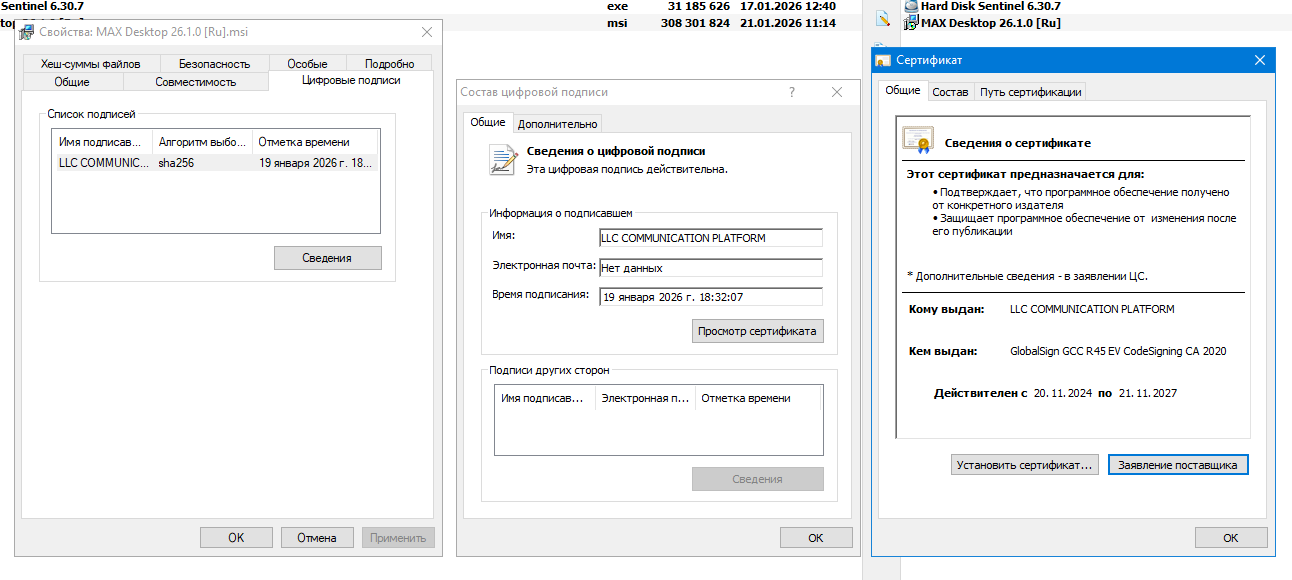Click the Сертификат window title icon
The image size is (1292, 580).
[x=883, y=61]
